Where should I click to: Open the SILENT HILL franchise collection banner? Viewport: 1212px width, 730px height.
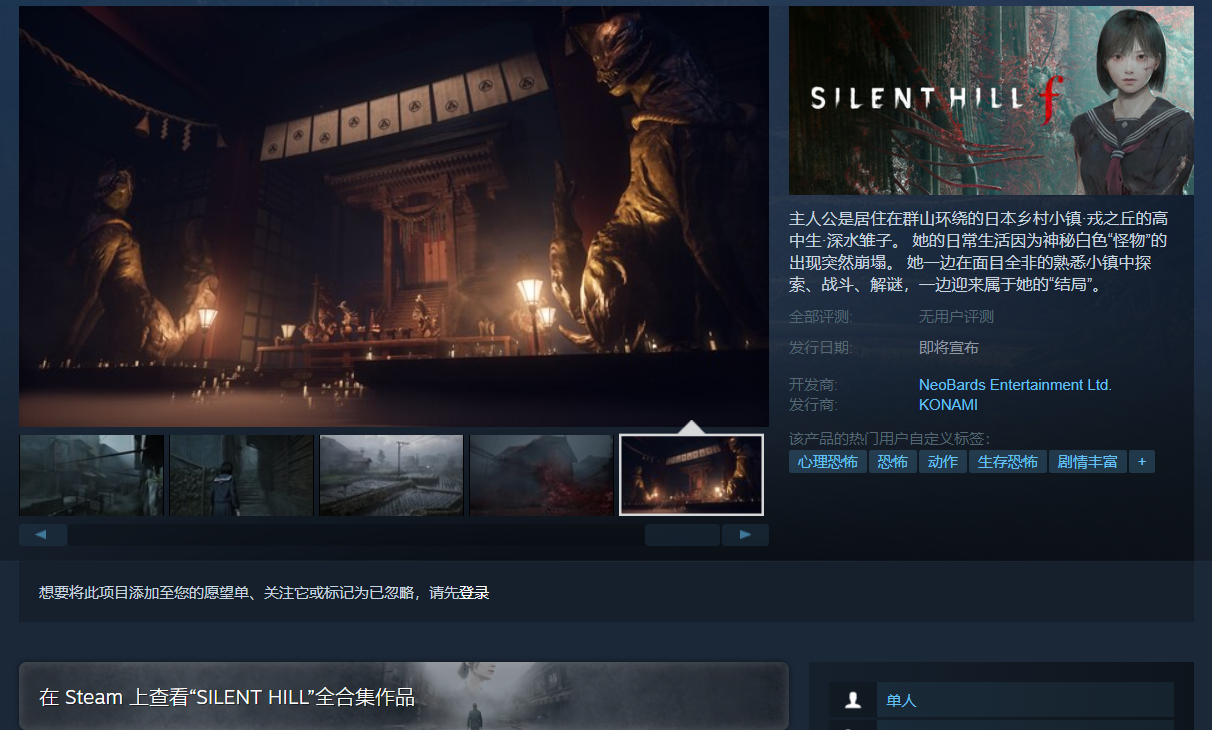click(403, 696)
